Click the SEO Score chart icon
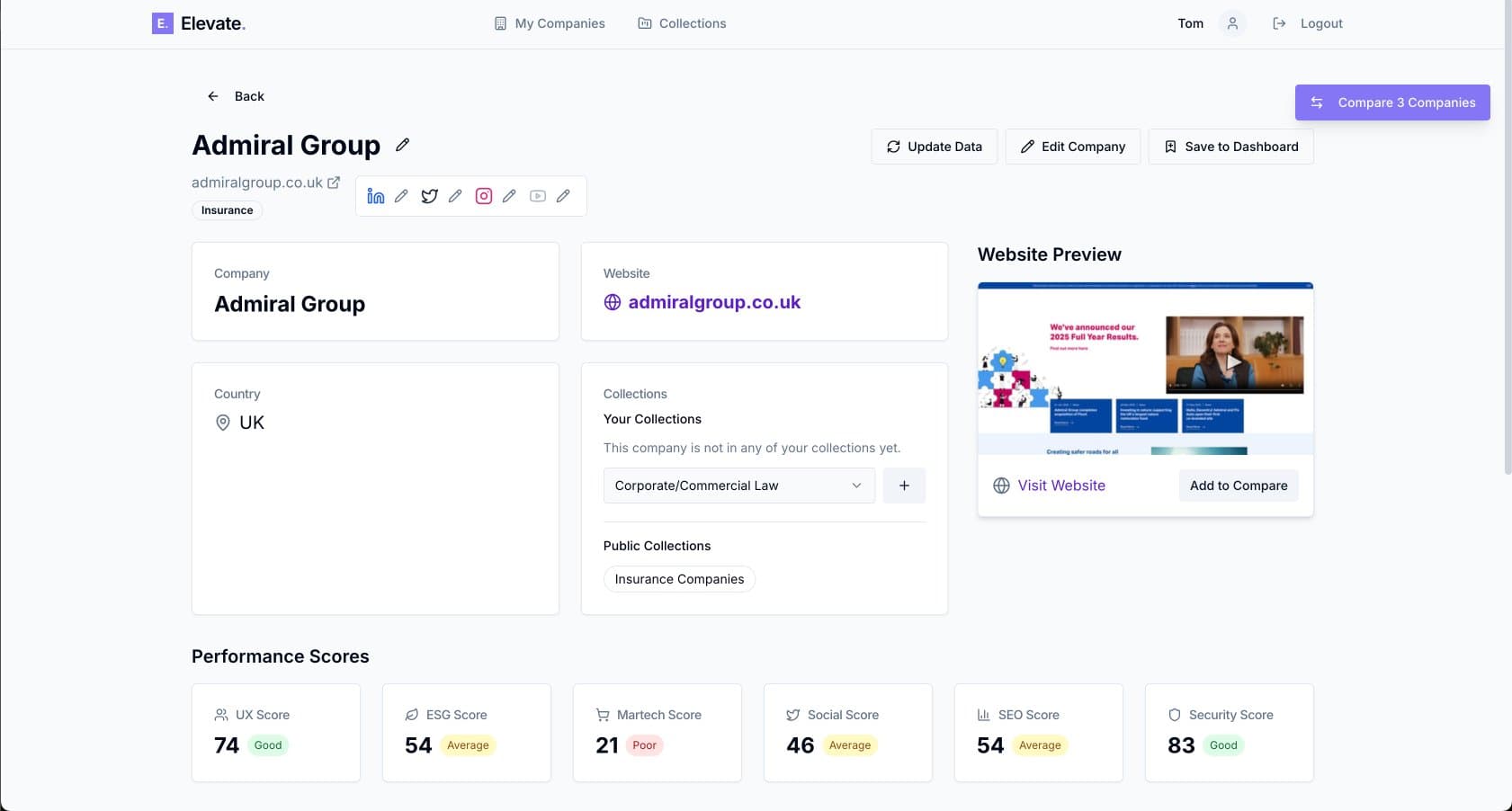The height and width of the screenshot is (811, 1512). [984, 715]
